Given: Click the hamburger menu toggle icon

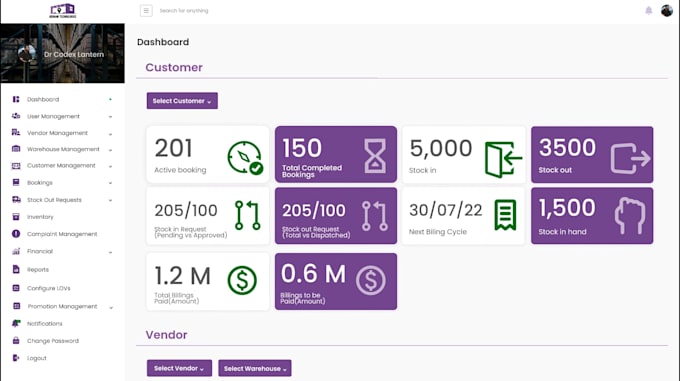Looking at the screenshot, I should point(146,10).
